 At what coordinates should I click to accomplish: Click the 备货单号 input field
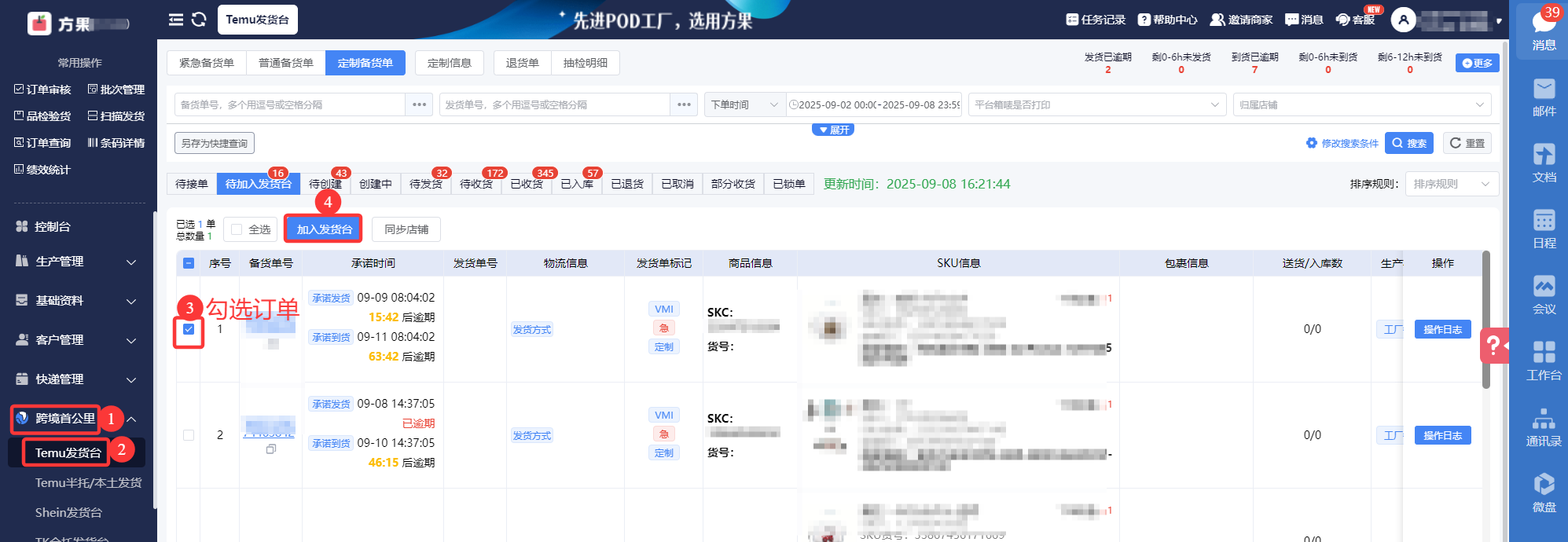click(x=289, y=104)
